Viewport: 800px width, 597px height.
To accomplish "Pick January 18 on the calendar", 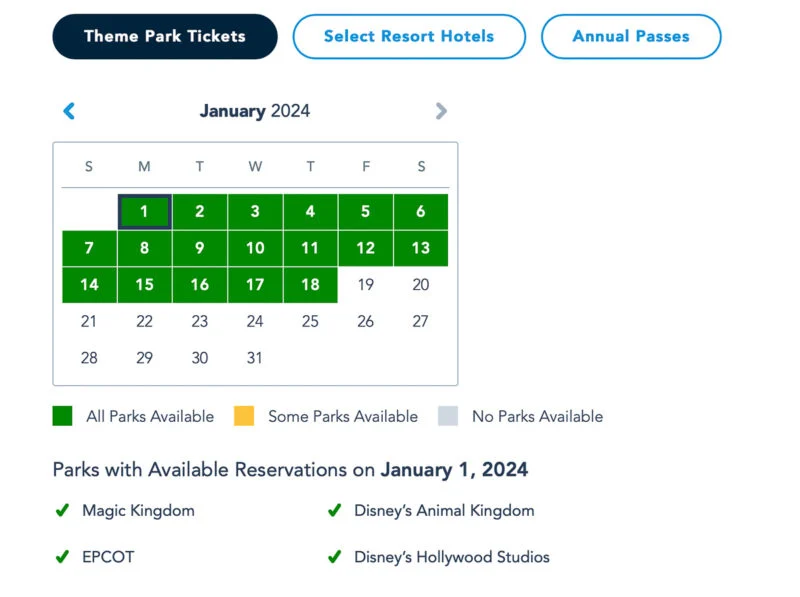I will pos(310,284).
